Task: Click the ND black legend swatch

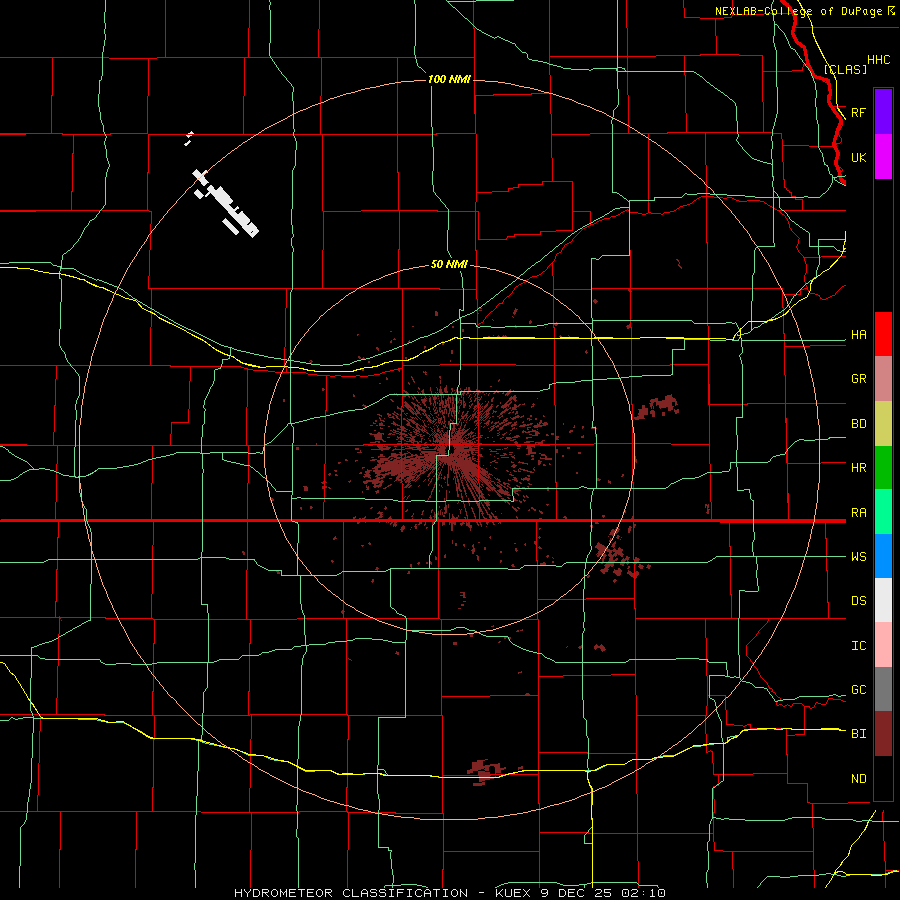Action: coord(883,778)
